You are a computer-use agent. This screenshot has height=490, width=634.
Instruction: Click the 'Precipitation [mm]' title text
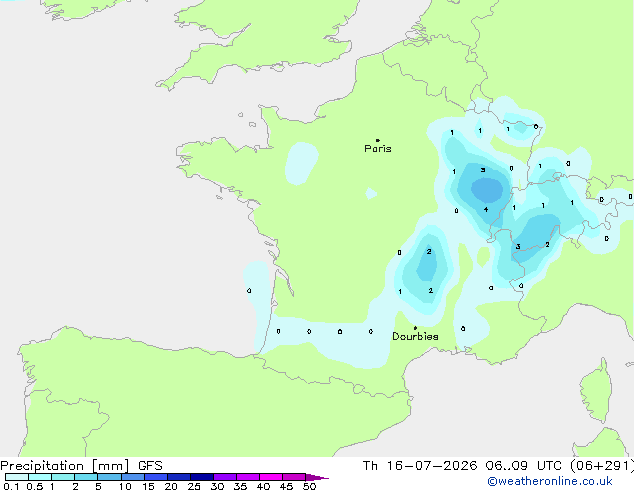point(65,466)
